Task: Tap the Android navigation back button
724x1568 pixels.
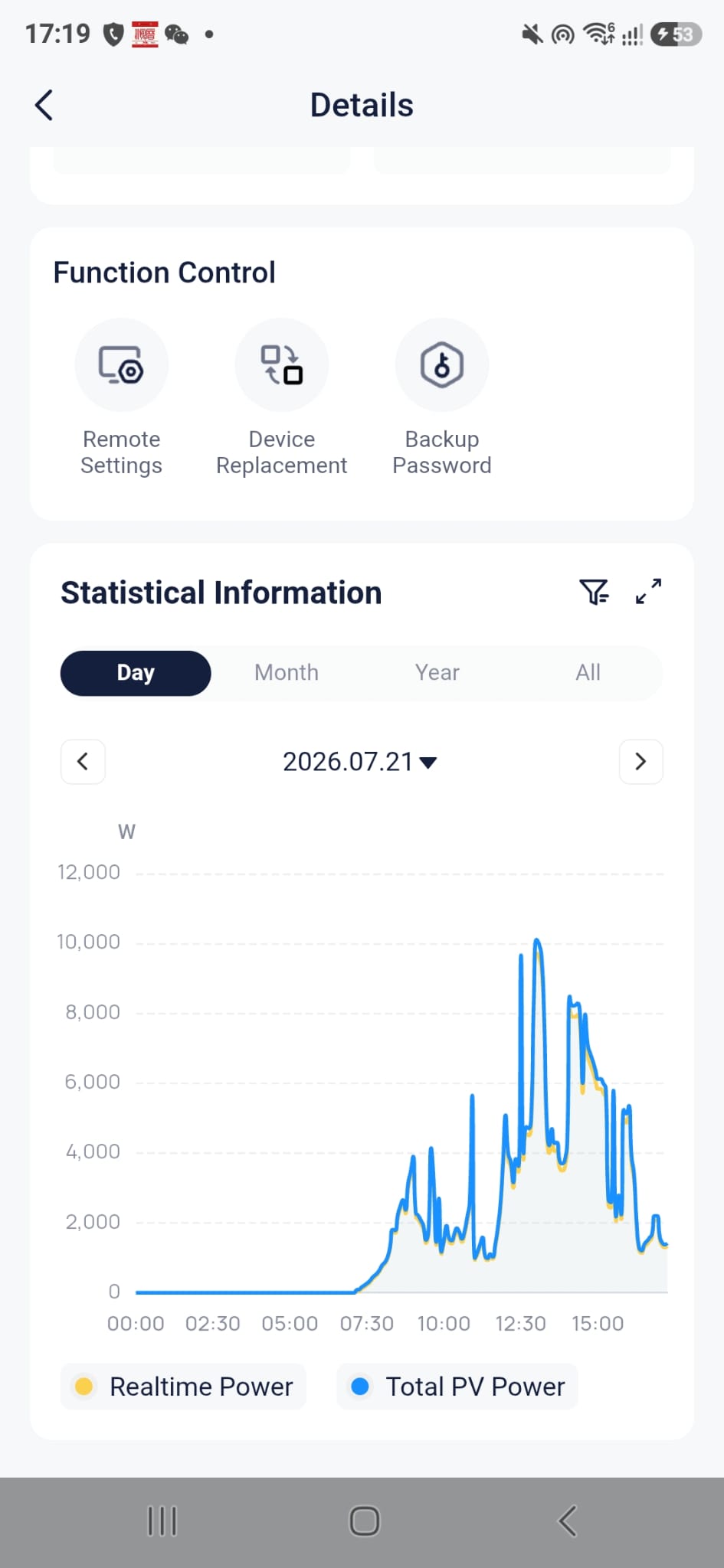Action: pos(567,1521)
